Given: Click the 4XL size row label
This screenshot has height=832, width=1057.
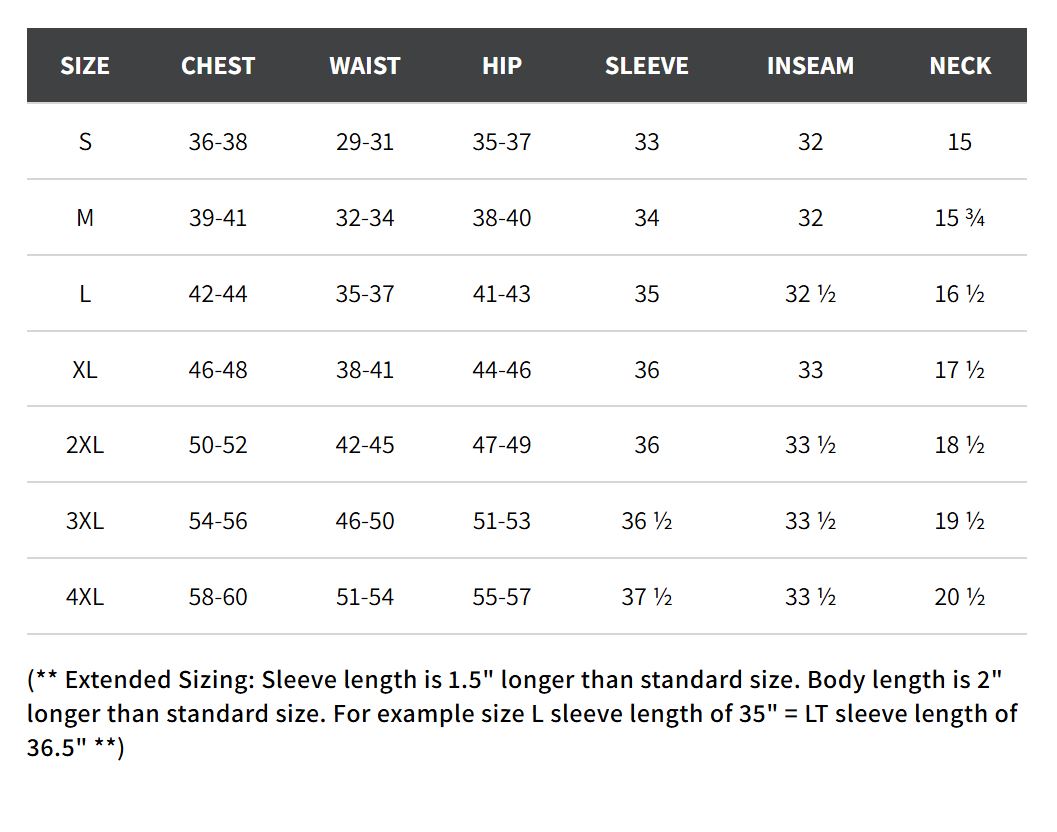Looking at the screenshot, I should [85, 597].
